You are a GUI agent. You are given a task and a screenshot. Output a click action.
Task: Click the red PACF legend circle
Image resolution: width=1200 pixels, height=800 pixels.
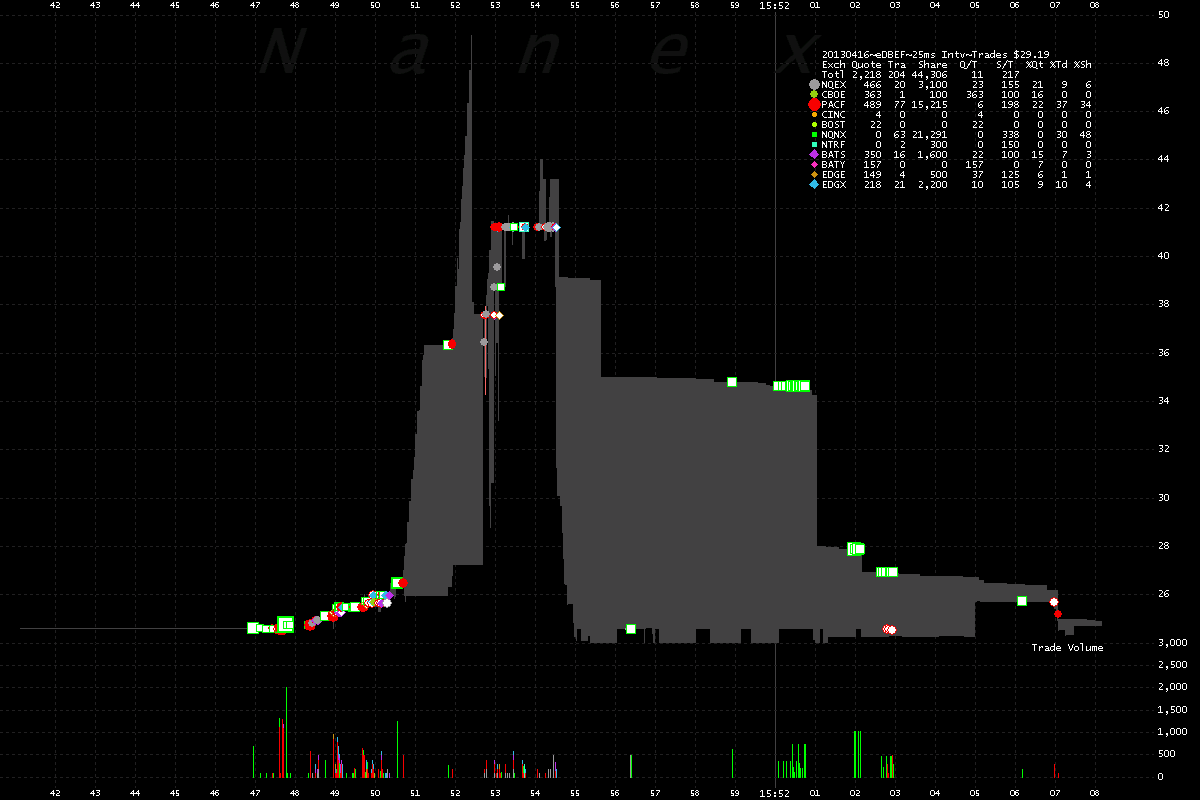(814, 104)
